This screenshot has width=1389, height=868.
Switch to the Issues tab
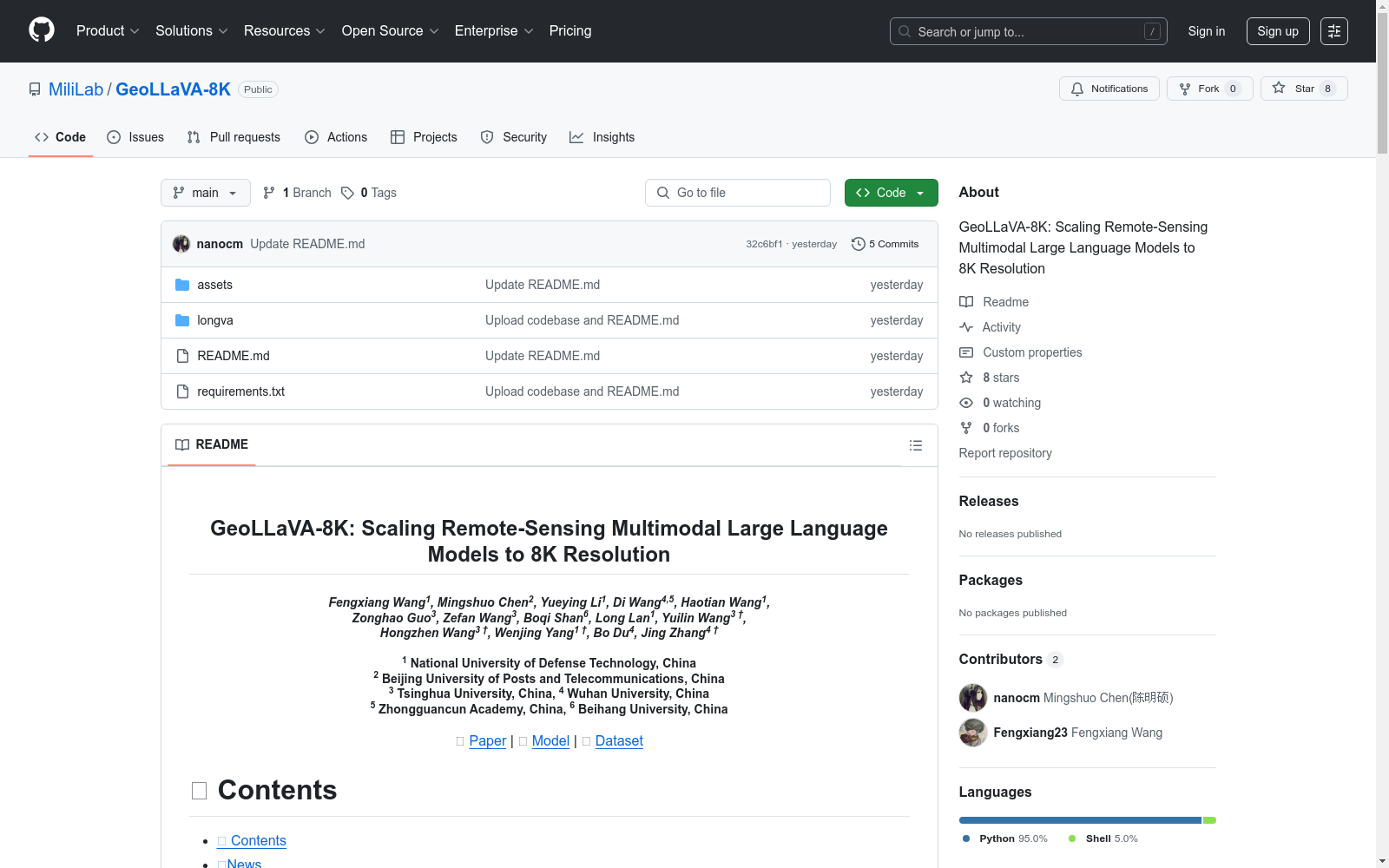click(x=135, y=137)
